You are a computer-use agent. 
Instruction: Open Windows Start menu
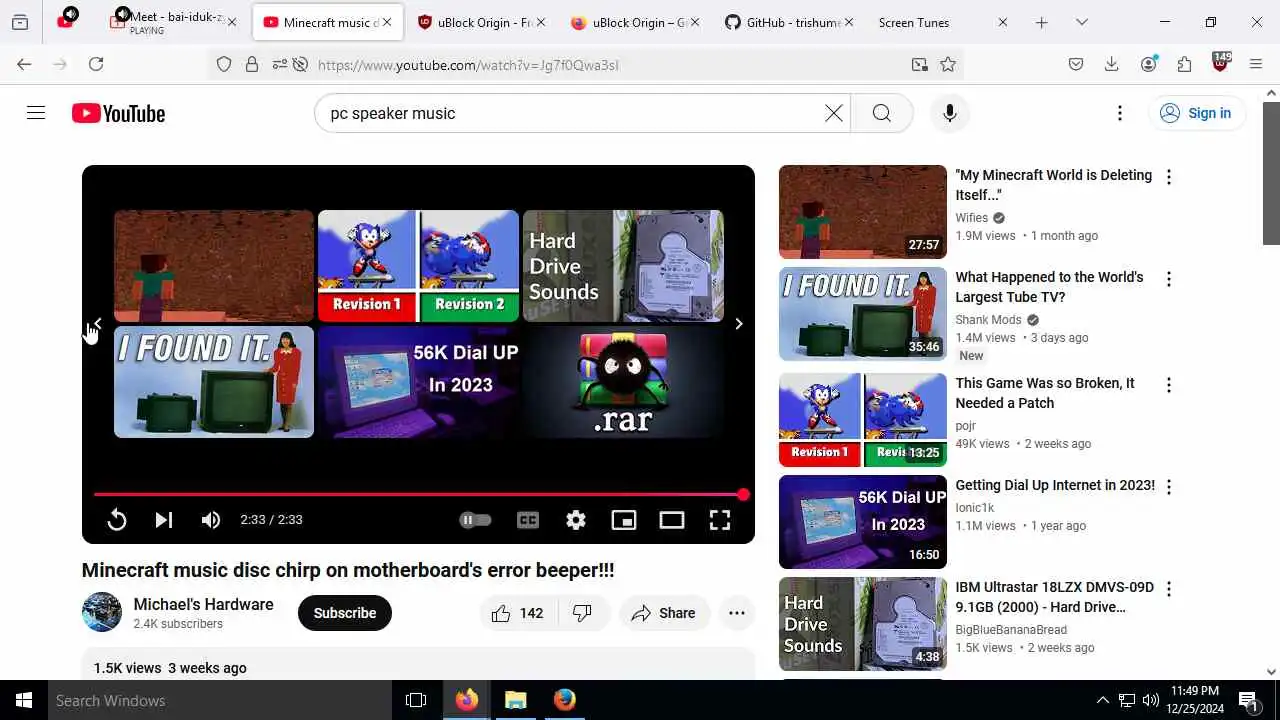click(x=24, y=700)
